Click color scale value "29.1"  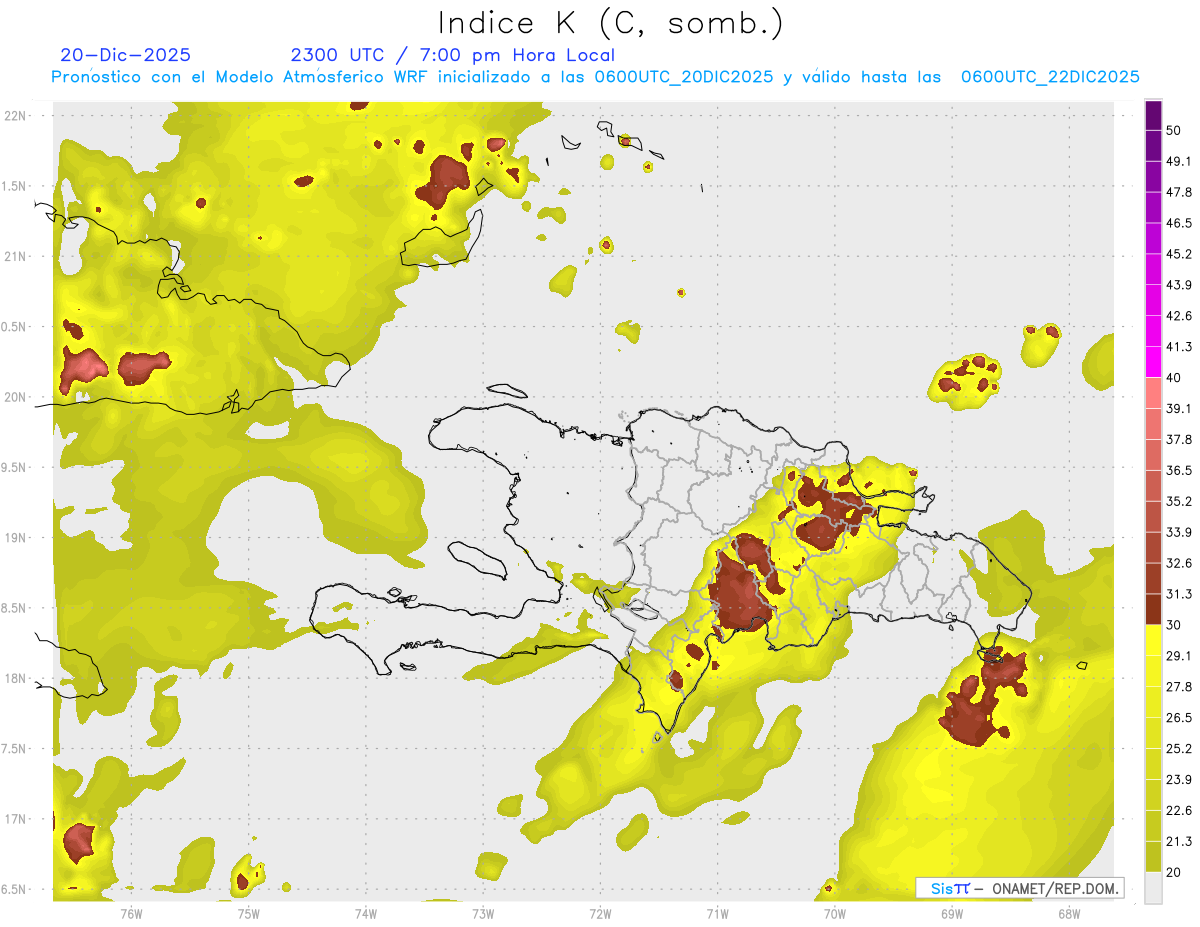[x=1179, y=656]
